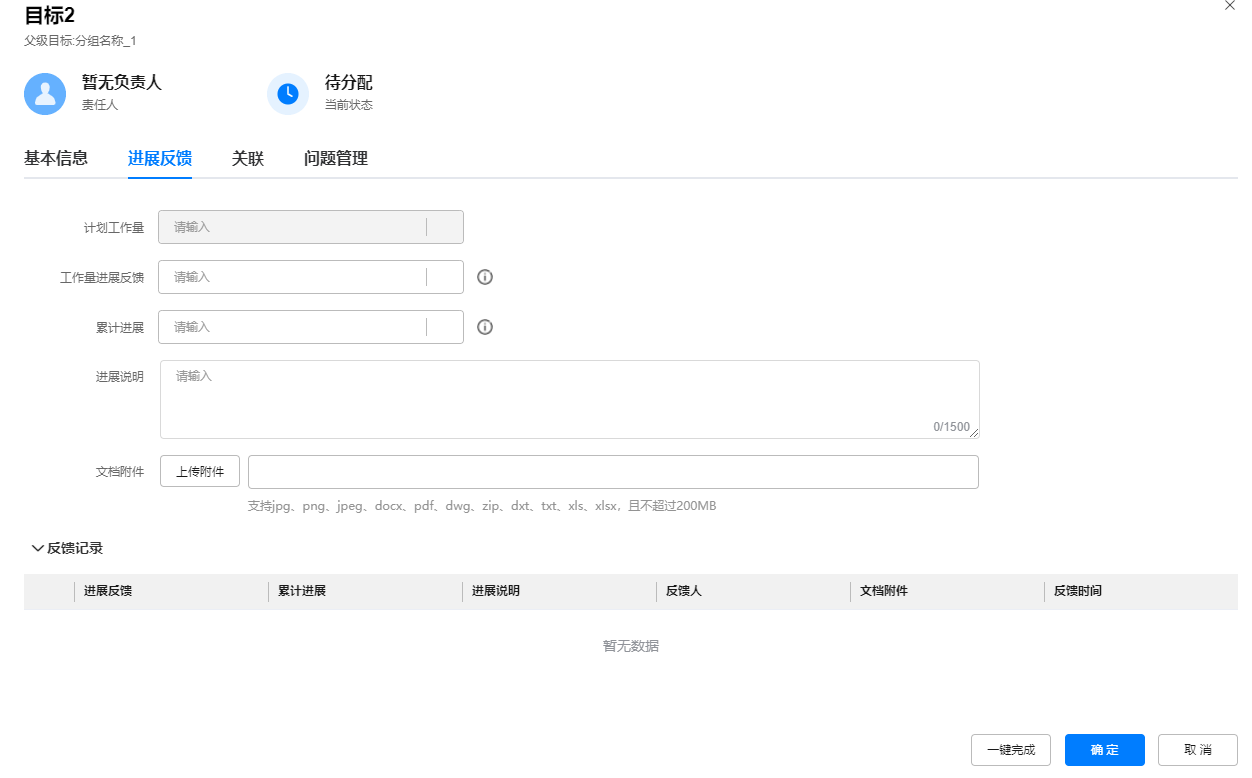Screen dimensions: 1252x778
Task: Click info icon beside 工作量进展反馈 field
Action: tap(485, 277)
